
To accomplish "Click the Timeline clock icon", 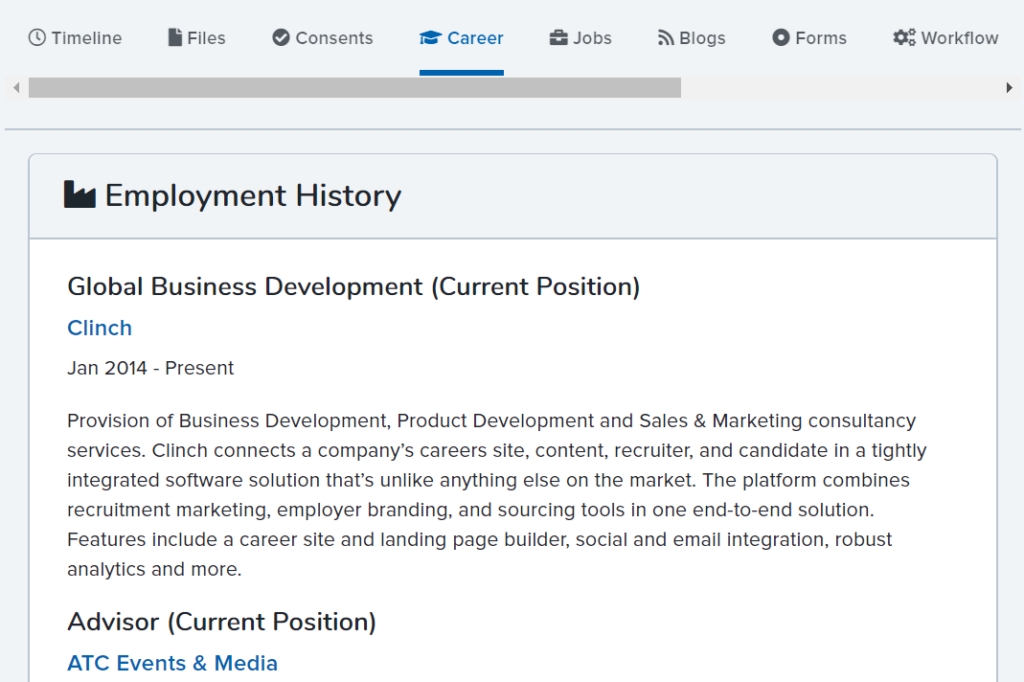I will (37, 38).
